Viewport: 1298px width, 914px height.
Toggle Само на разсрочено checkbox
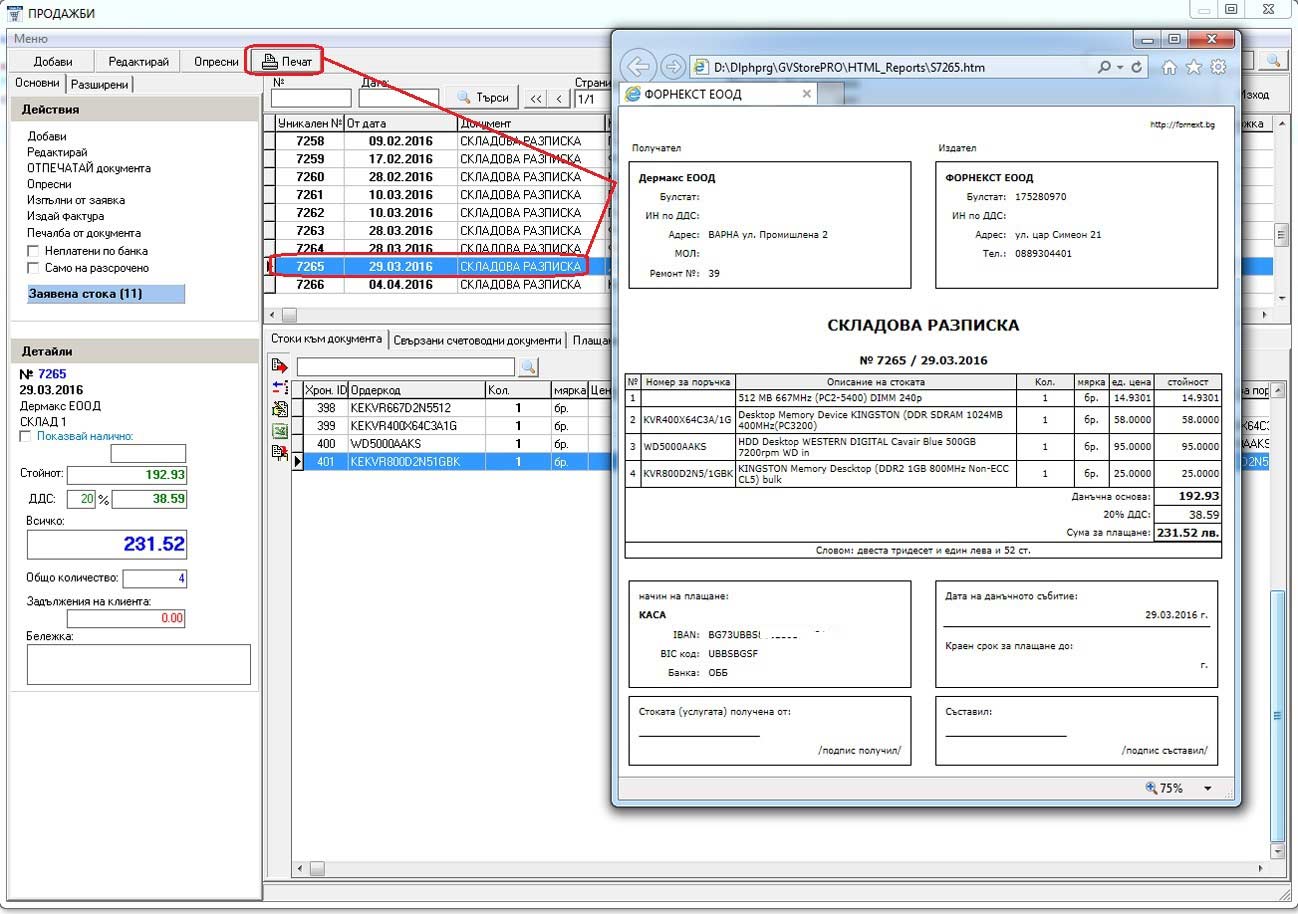tap(34, 268)
